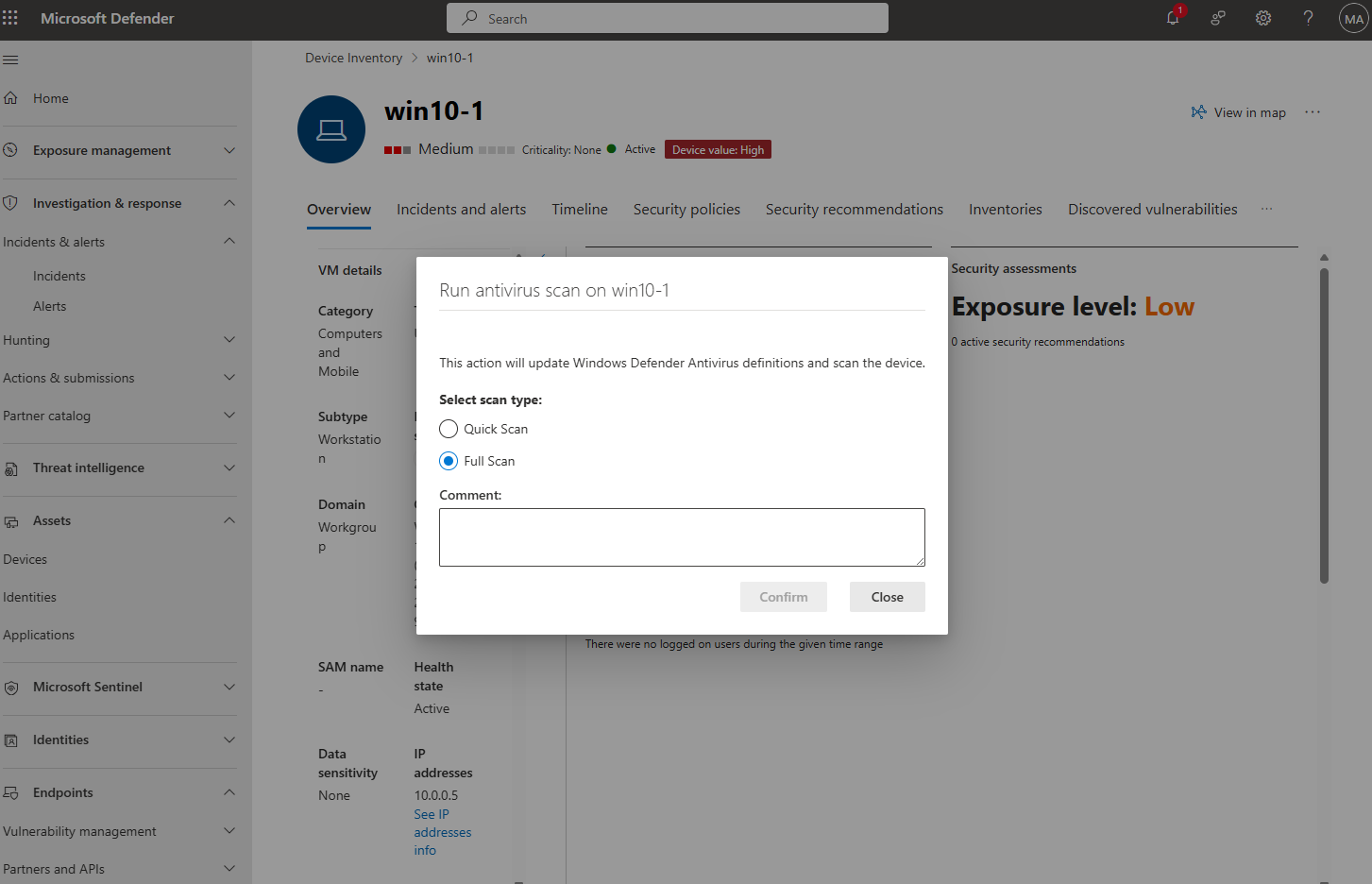This screenshot has height=884, width=1372.
Task: Click the help question mark icon
Action: click(1309, 18)
